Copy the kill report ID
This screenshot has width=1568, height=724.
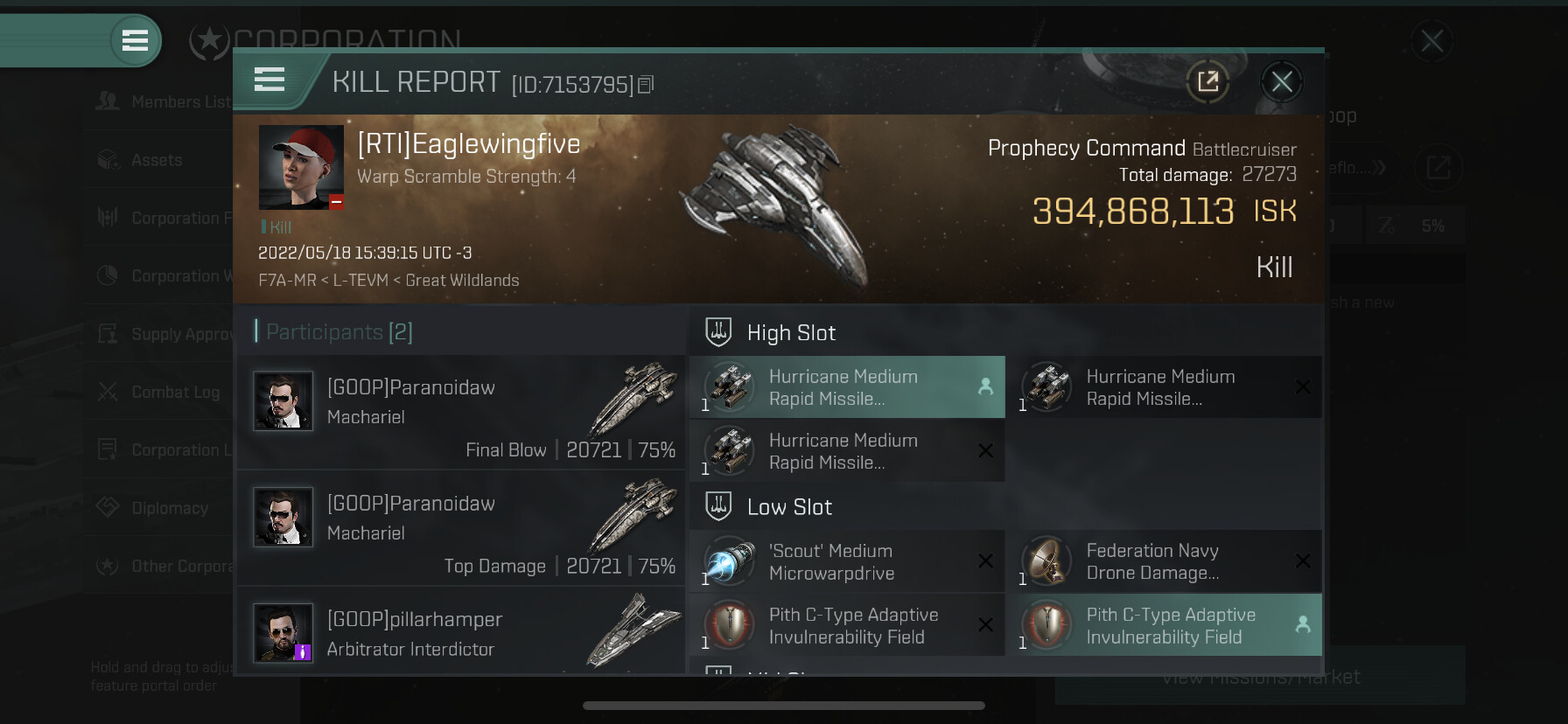(646, 85)
